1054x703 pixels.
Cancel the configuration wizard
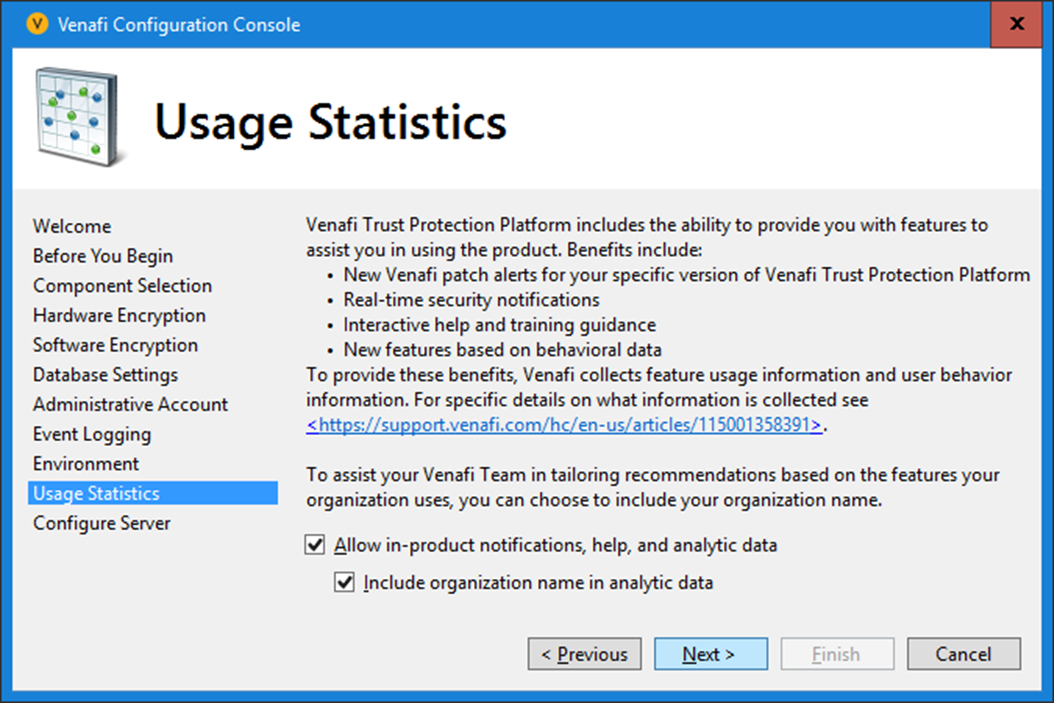coord(963,654)
